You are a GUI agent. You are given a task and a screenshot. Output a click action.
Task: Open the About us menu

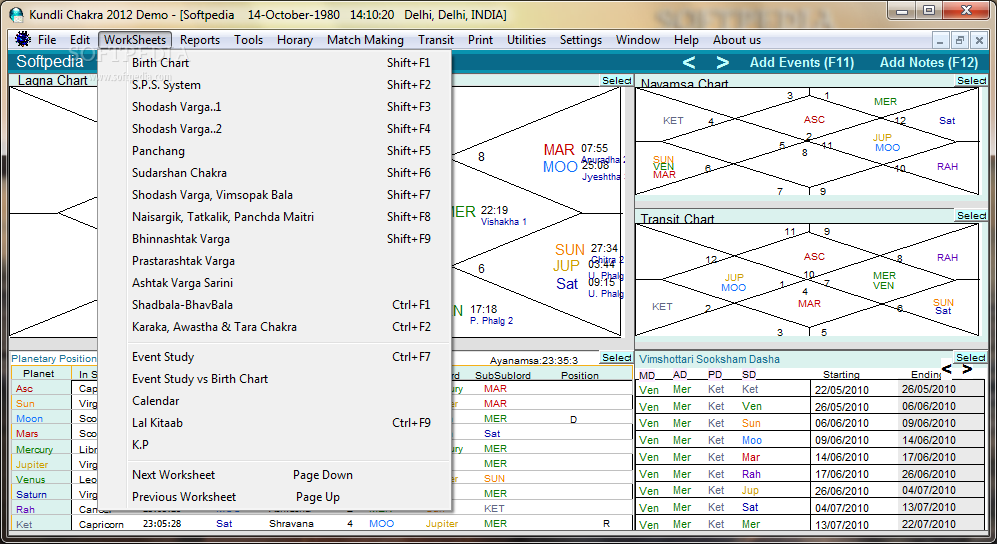(x=736, y=39)
